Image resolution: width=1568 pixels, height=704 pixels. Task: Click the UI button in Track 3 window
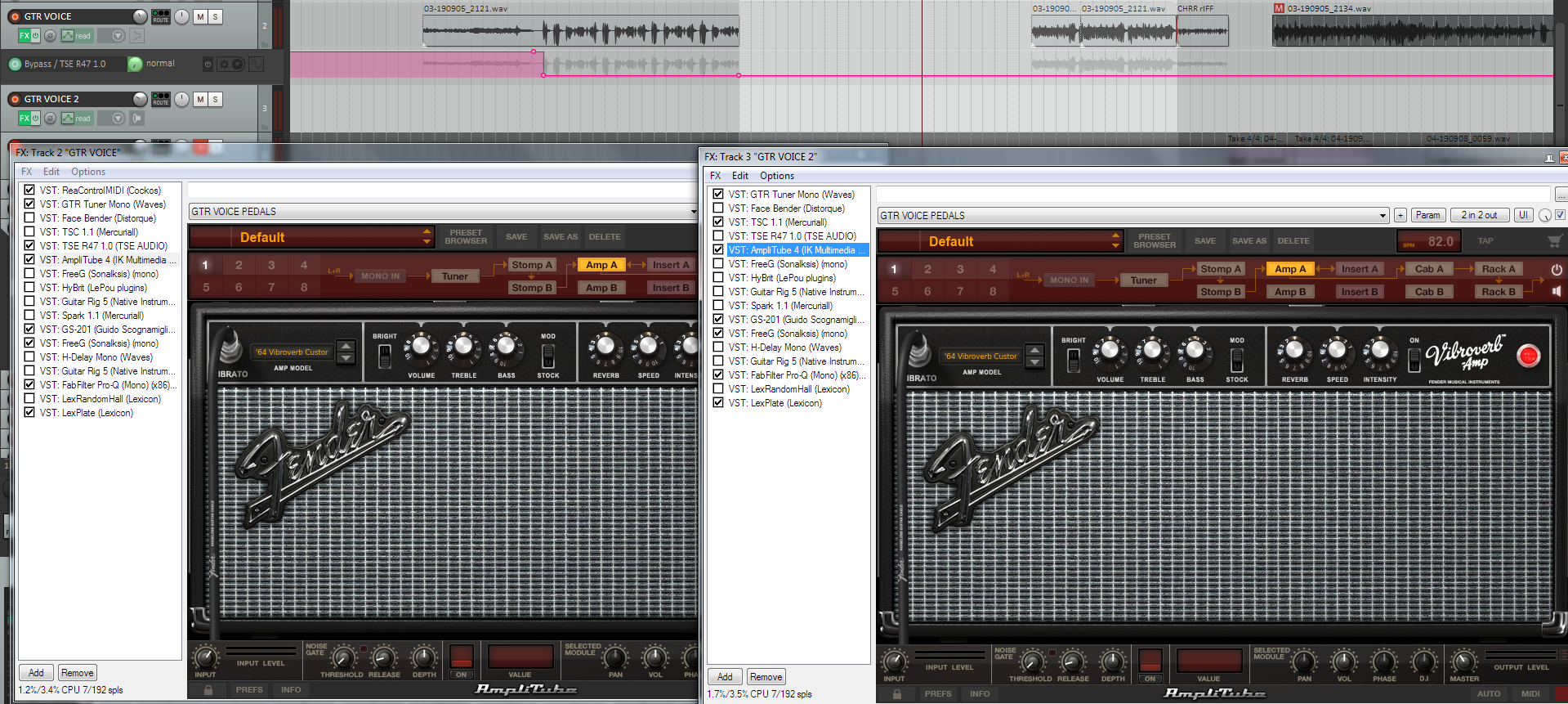tap(1523, 216)
